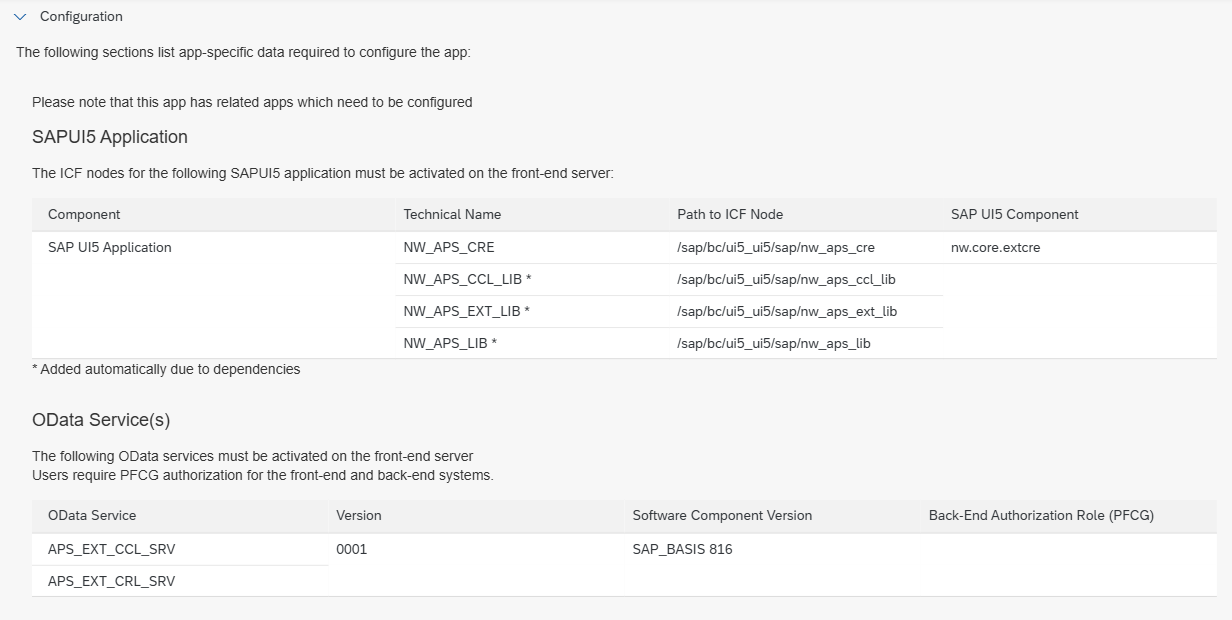Image resolution: width=1232 pixels, height=620 pixels.
Task: Select path /sap/bc/ui5_ui5/sap/nw_aps_ext_lib
Action: click(787, 311)
